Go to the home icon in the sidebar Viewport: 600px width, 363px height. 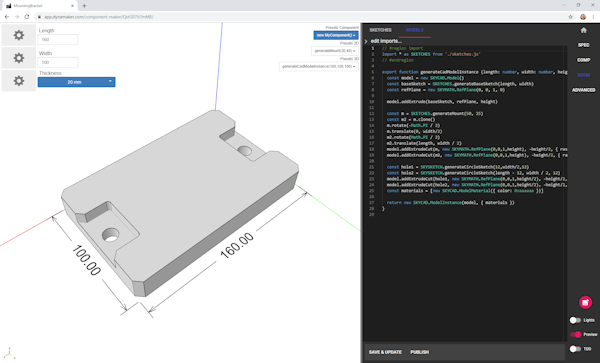pyautogui.click(x=584, y=30)
